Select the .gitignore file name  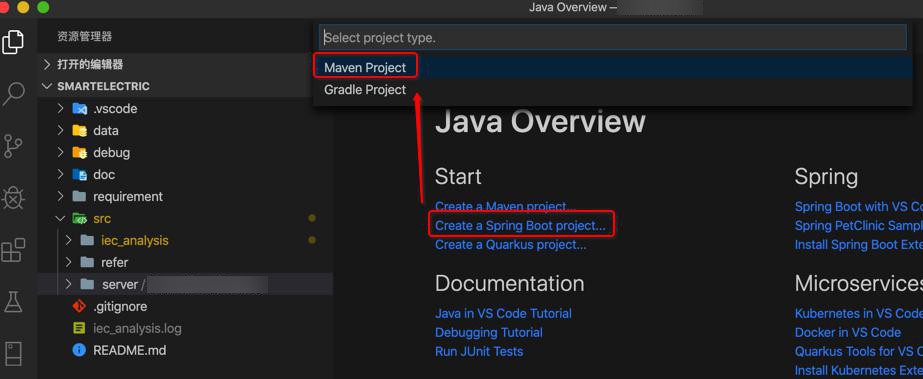tap(120, 306)
